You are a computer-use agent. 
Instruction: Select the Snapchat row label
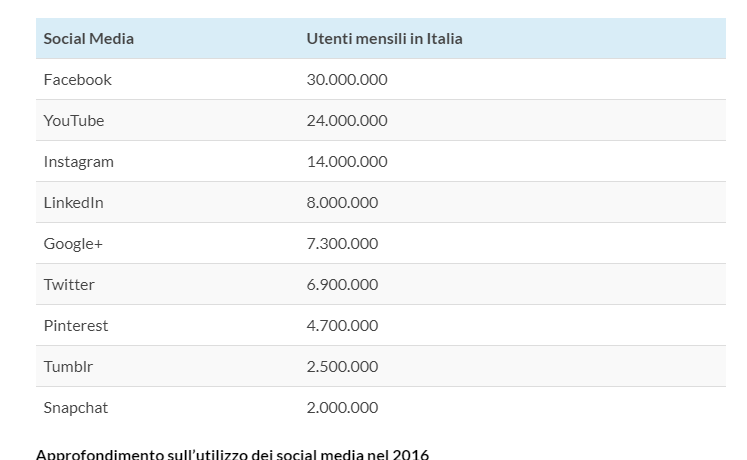tap(76, 408)
